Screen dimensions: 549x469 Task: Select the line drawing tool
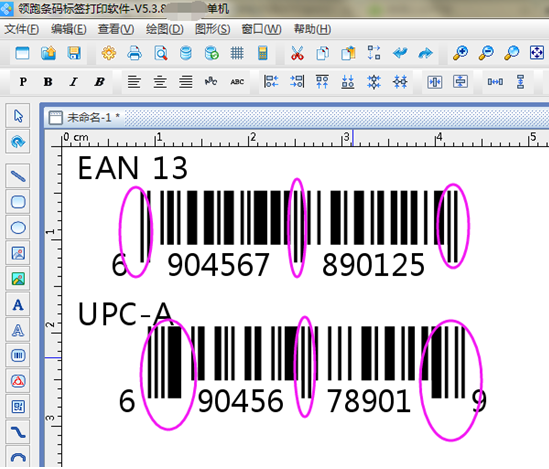(18, 176)
